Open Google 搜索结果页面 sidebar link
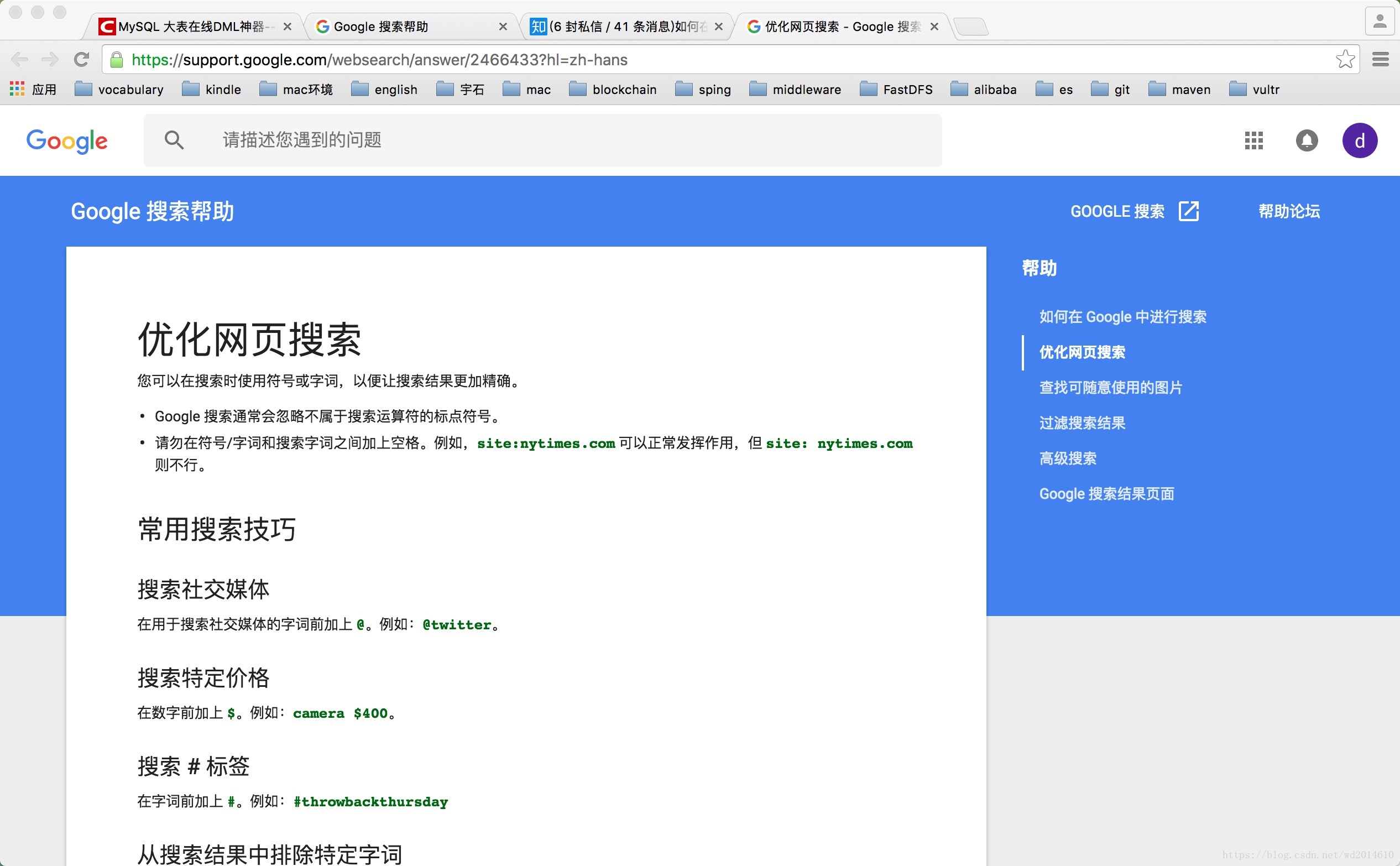 (1107, 494)
